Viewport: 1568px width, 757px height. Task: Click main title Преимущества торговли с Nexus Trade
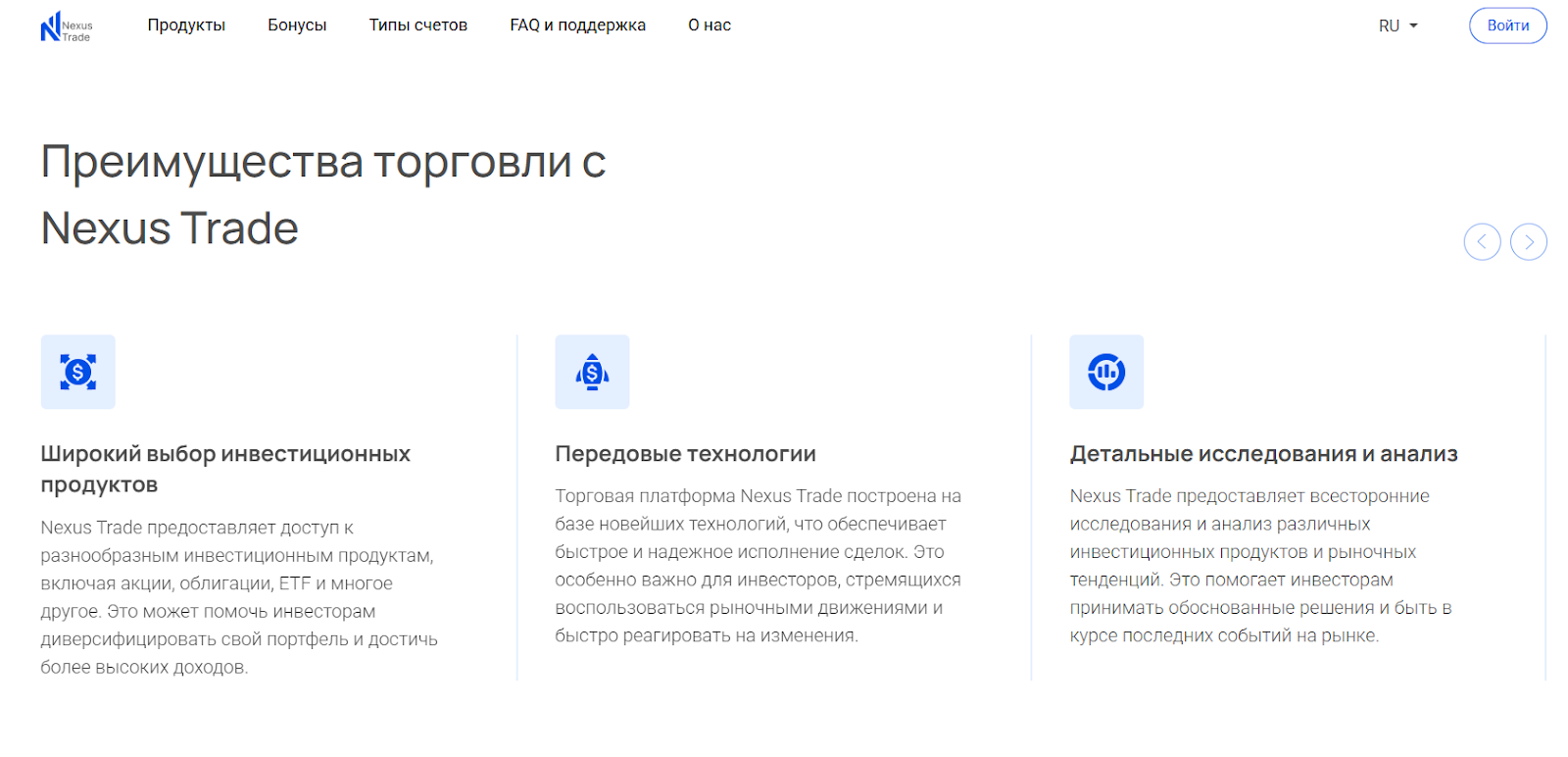[x=323, y=195]
